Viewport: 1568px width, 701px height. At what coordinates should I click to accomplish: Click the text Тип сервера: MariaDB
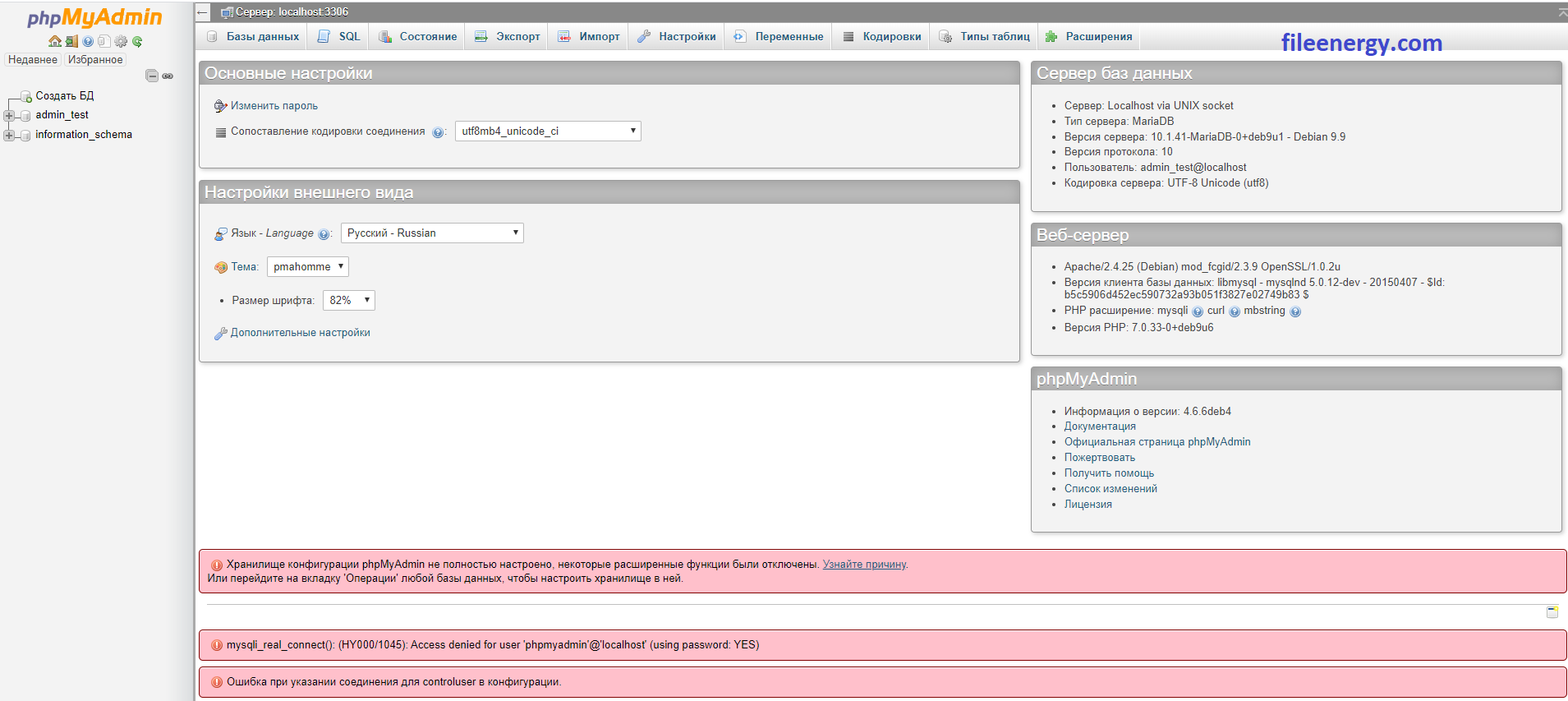(1119, 122)
